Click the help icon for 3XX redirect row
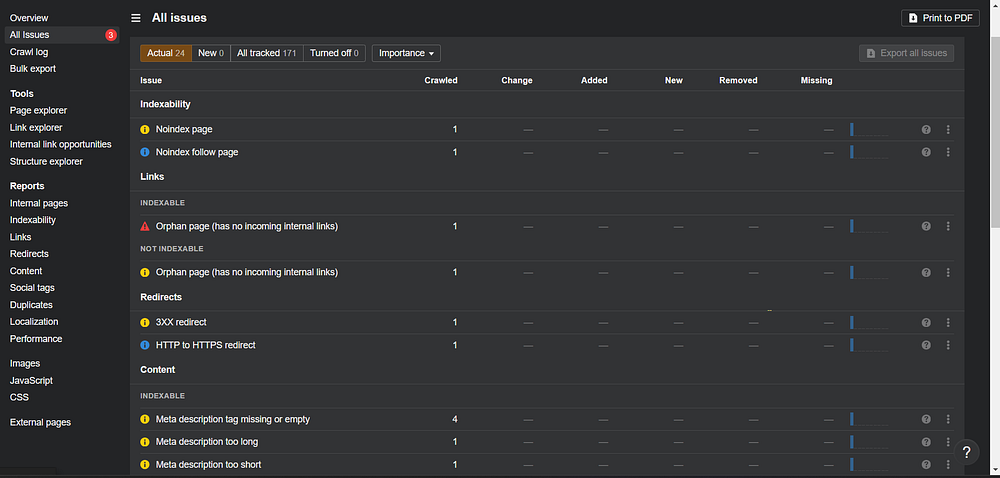 pyautogui.click(x=926, y=322)
